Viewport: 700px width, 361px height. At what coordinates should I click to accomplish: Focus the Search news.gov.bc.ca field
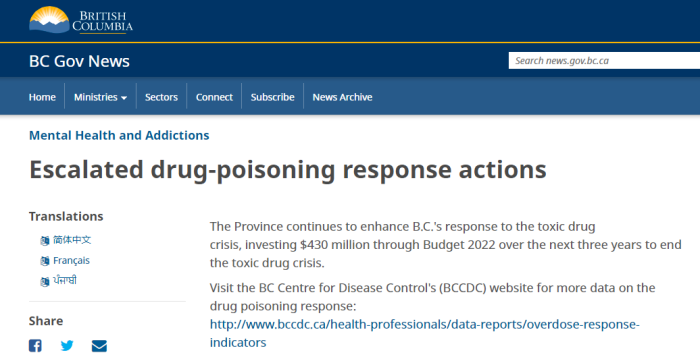pyautogui.click(x=604, y=61)
